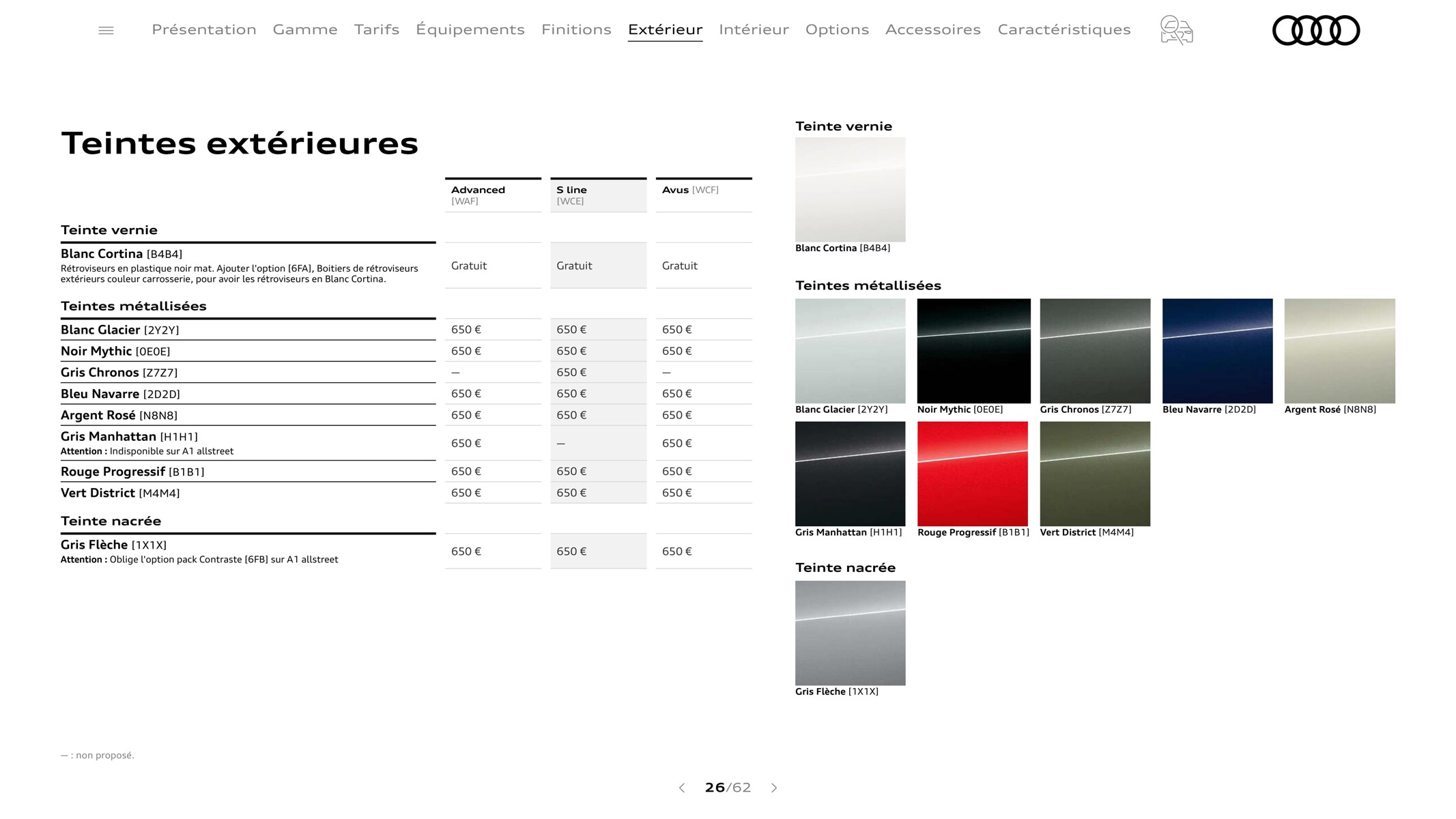The height and width of the screenshot is (819, 1456).
Task: Click the Bleu Navarre color swatch
Action: click(1217, 351)
